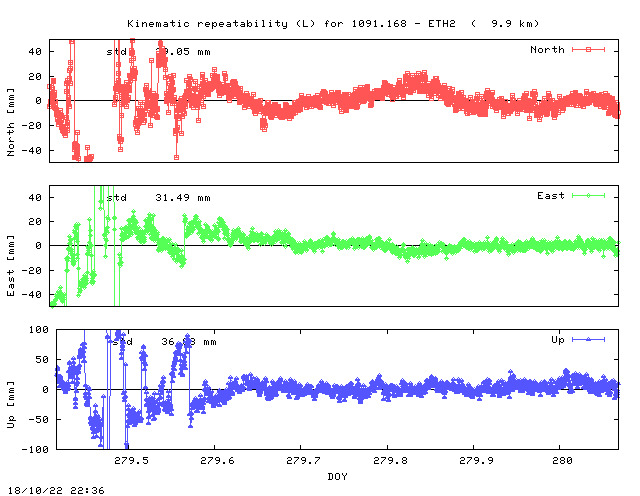Click the '100' tick on Up axis
This screenshot has width=640, height=496.
pyautogui.click(x=39, y=329)
